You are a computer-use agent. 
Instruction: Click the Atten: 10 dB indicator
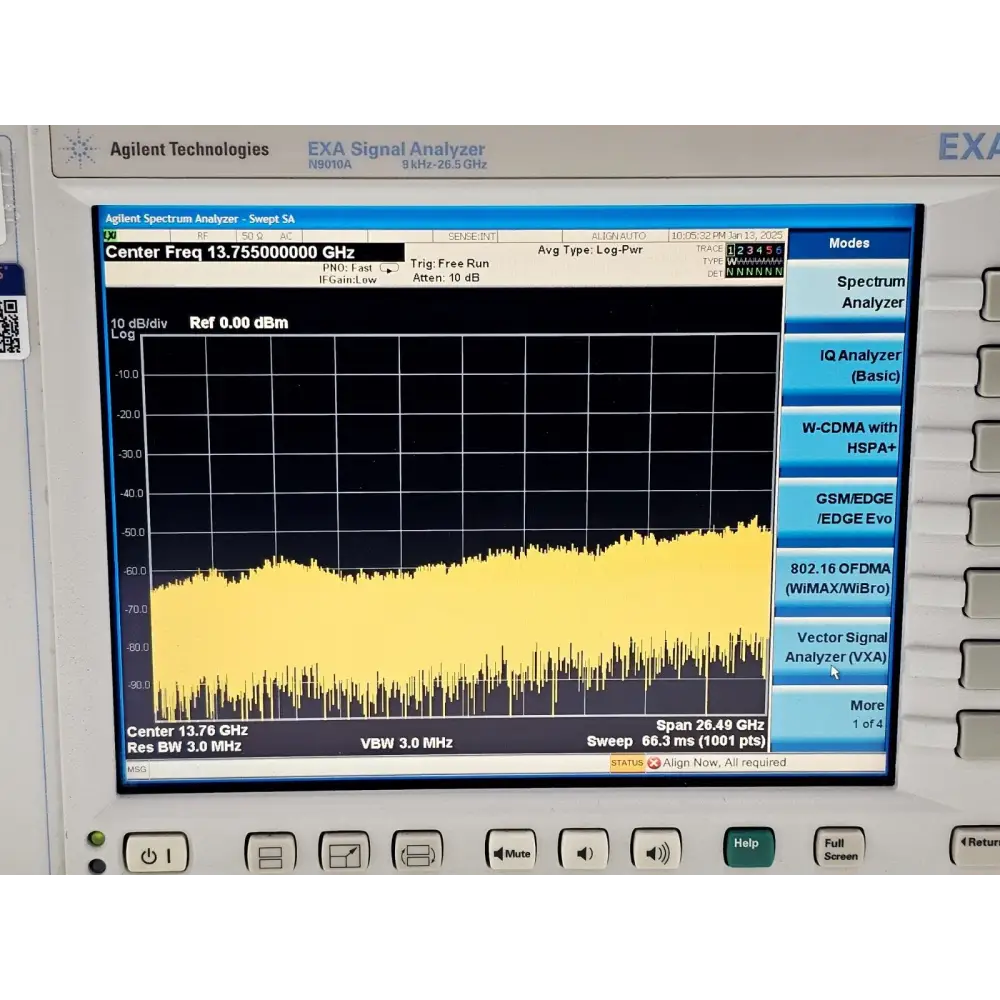click(446, 278)
